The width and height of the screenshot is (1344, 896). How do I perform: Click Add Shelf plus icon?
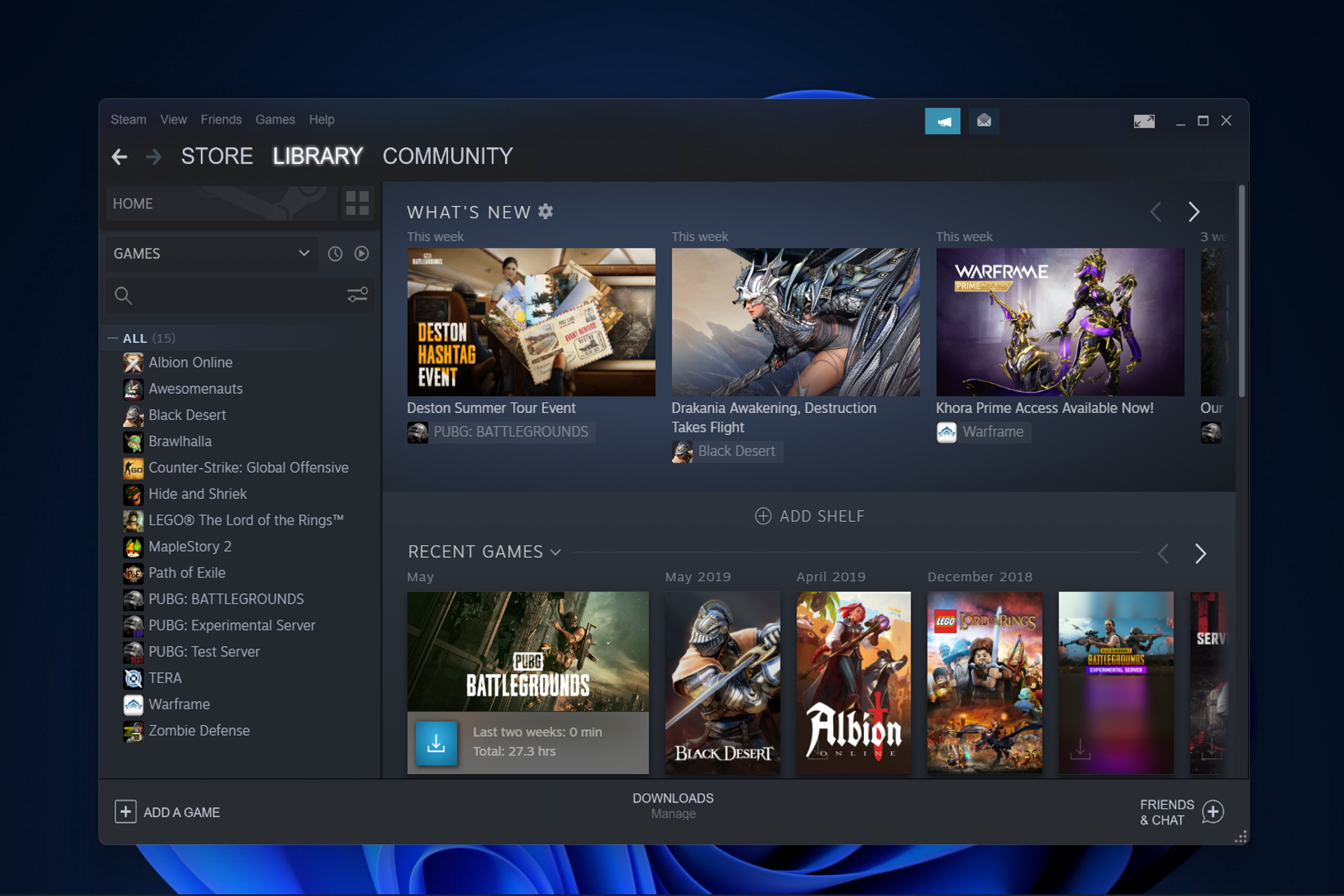pyautogui.click(x=763, y=516)
